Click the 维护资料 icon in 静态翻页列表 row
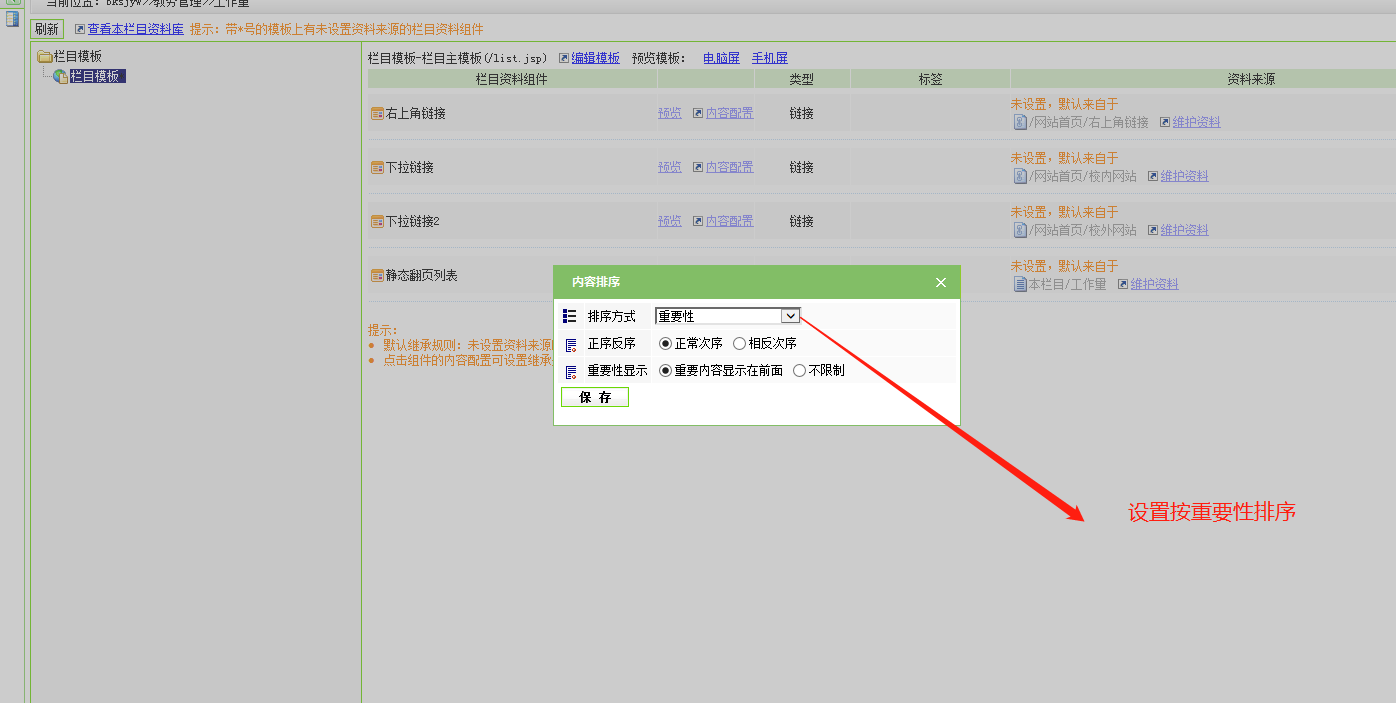1396x703 pixels. (x=1123, y=284)
